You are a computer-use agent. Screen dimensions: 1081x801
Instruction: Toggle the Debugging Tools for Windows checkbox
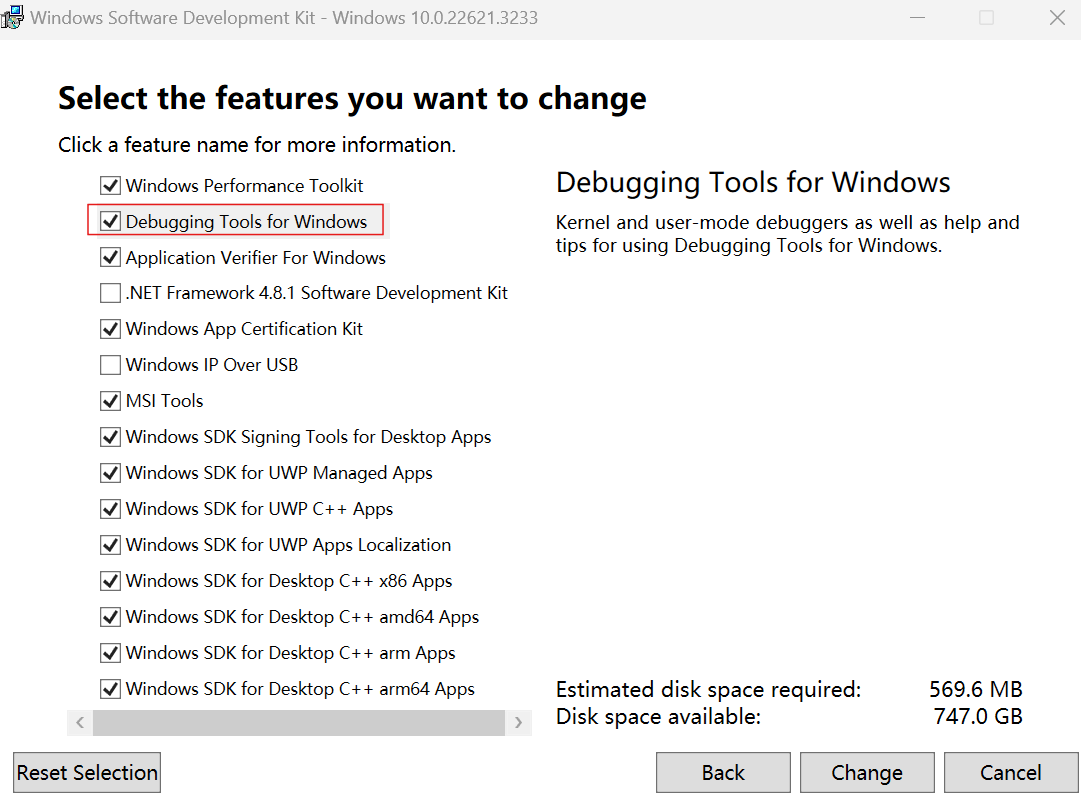(x=110, y=221)
